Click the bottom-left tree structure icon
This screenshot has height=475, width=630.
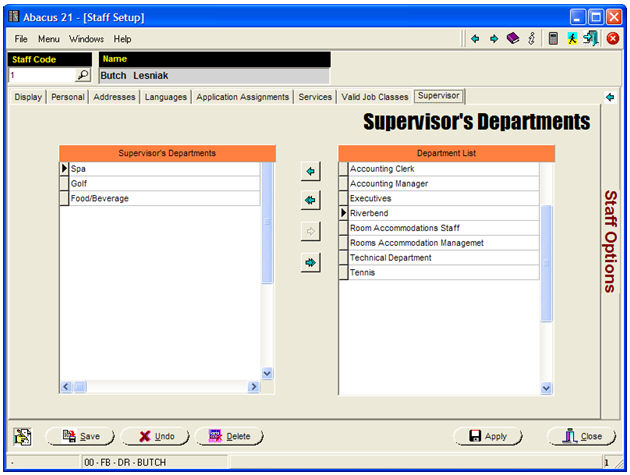click(23, 436)
